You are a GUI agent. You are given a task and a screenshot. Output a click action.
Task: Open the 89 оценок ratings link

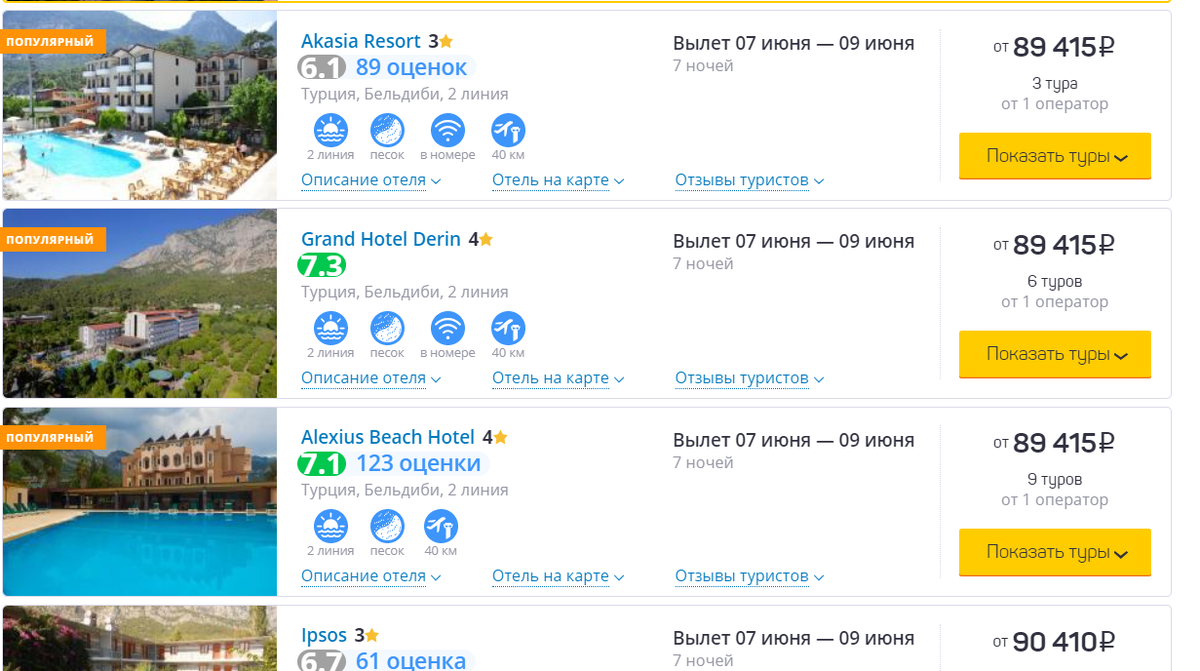pos(411,67)
